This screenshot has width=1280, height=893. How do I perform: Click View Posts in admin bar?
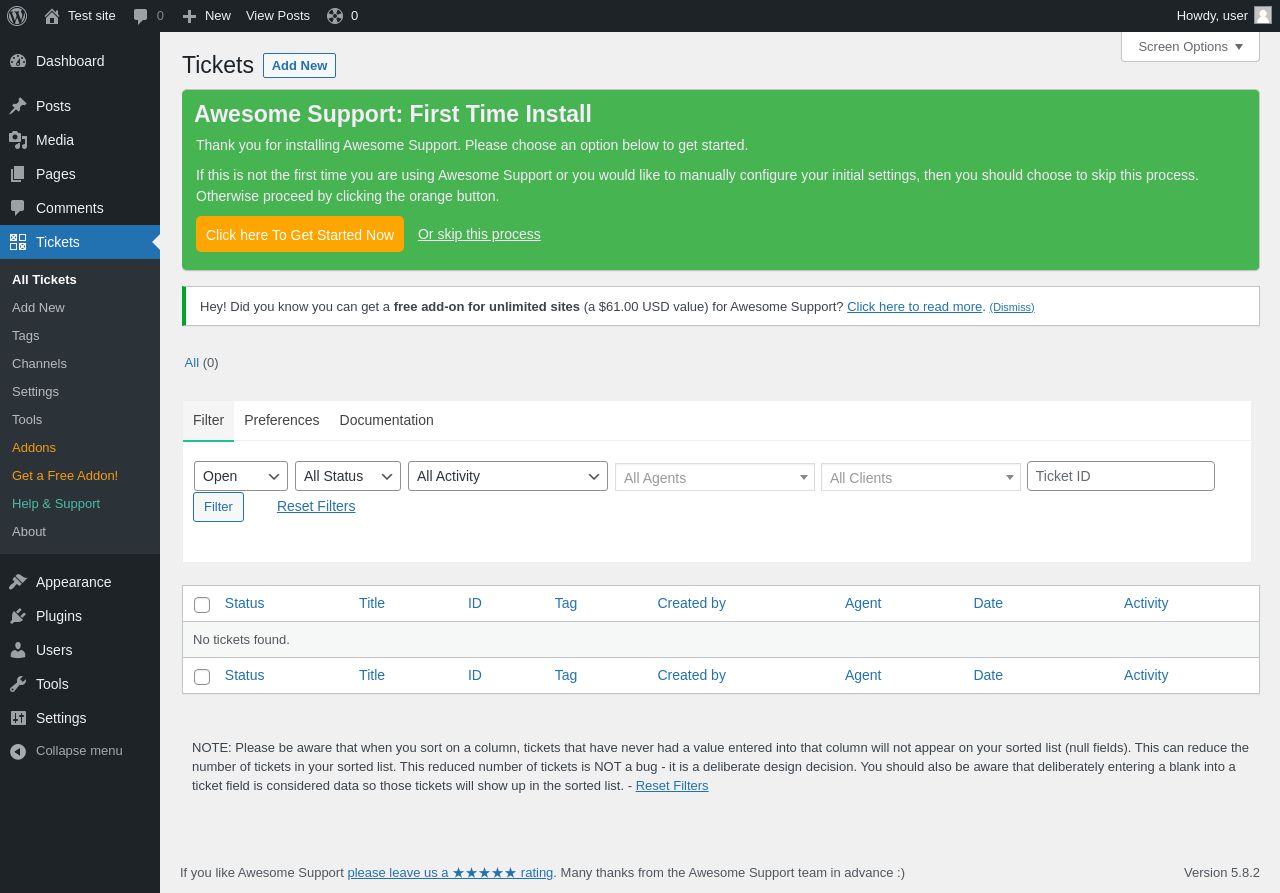point(278,16)
